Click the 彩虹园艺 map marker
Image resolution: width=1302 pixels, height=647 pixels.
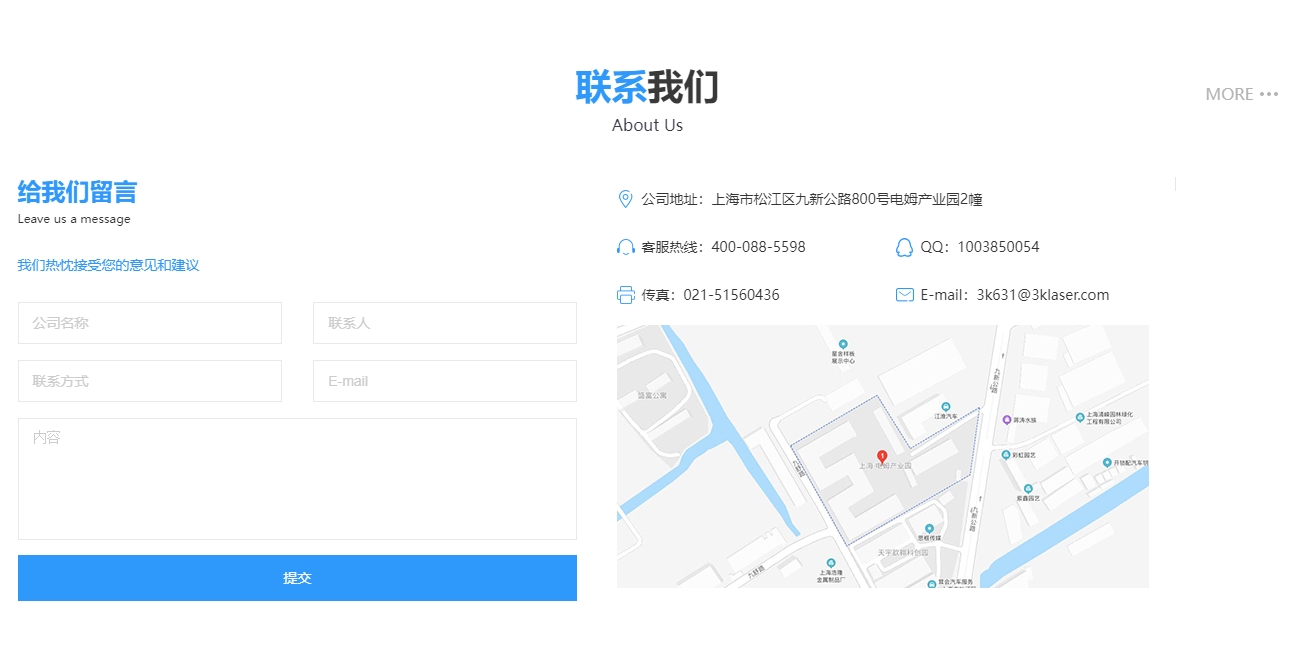[1006, 455]
